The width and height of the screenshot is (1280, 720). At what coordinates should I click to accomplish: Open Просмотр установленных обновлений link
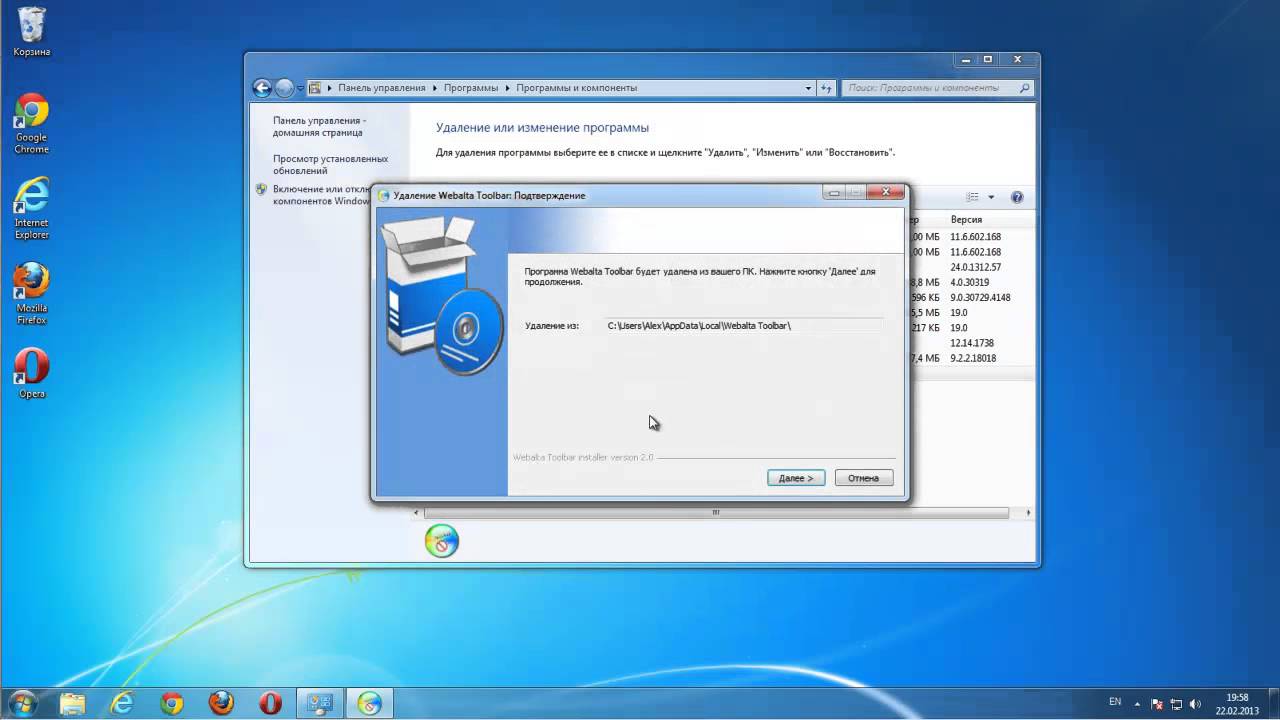tap(330, 164)
